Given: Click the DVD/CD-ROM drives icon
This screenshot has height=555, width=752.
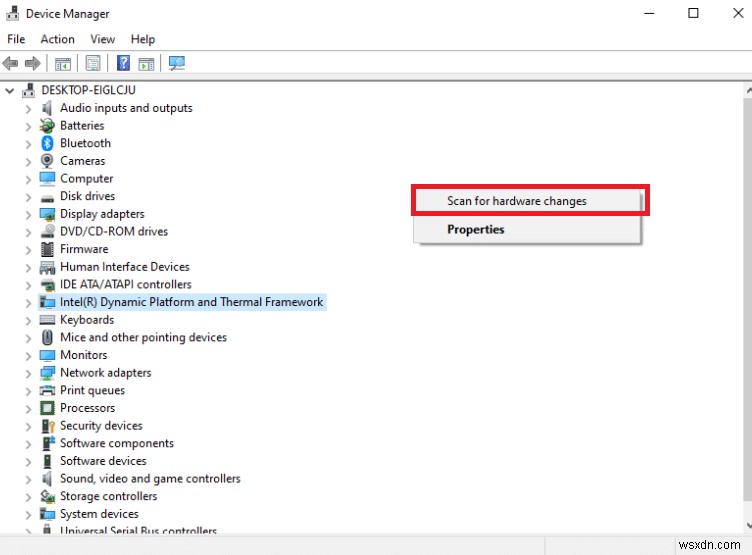Looking at the screenshot, I should (x=47, y=231).
